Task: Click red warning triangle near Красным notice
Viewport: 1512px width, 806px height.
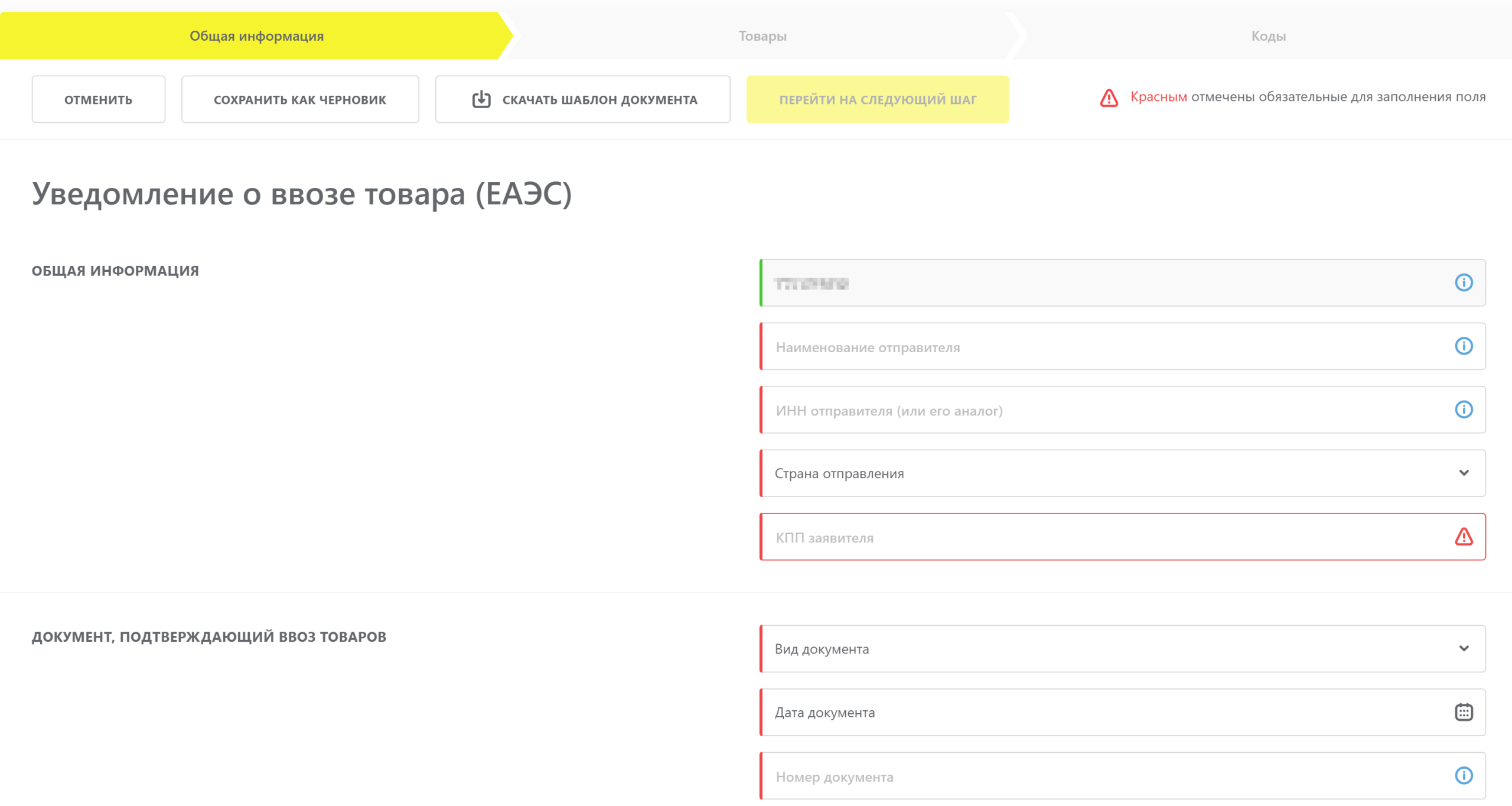Action: pyautogui.click(x=1109, y=97)
